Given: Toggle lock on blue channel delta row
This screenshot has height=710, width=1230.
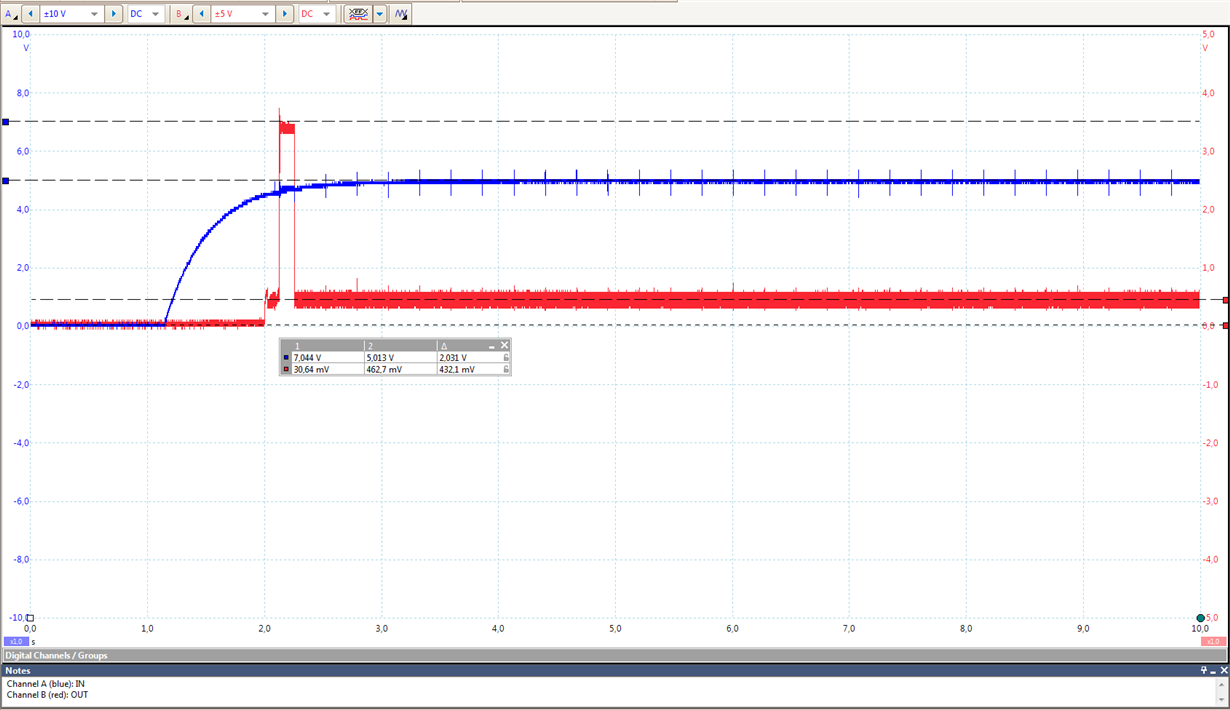Looking at the screenshot, I should click(x=505, y=357).
